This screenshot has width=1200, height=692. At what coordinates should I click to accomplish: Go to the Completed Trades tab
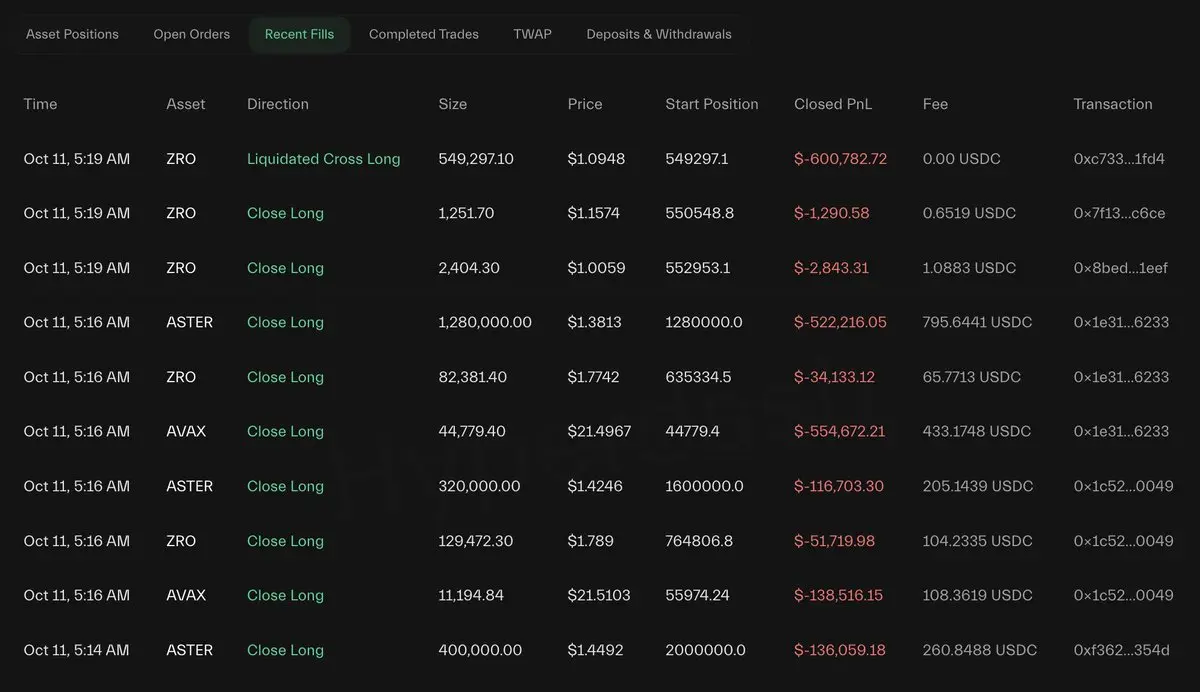pyautogui.click(x=423, y=34)
